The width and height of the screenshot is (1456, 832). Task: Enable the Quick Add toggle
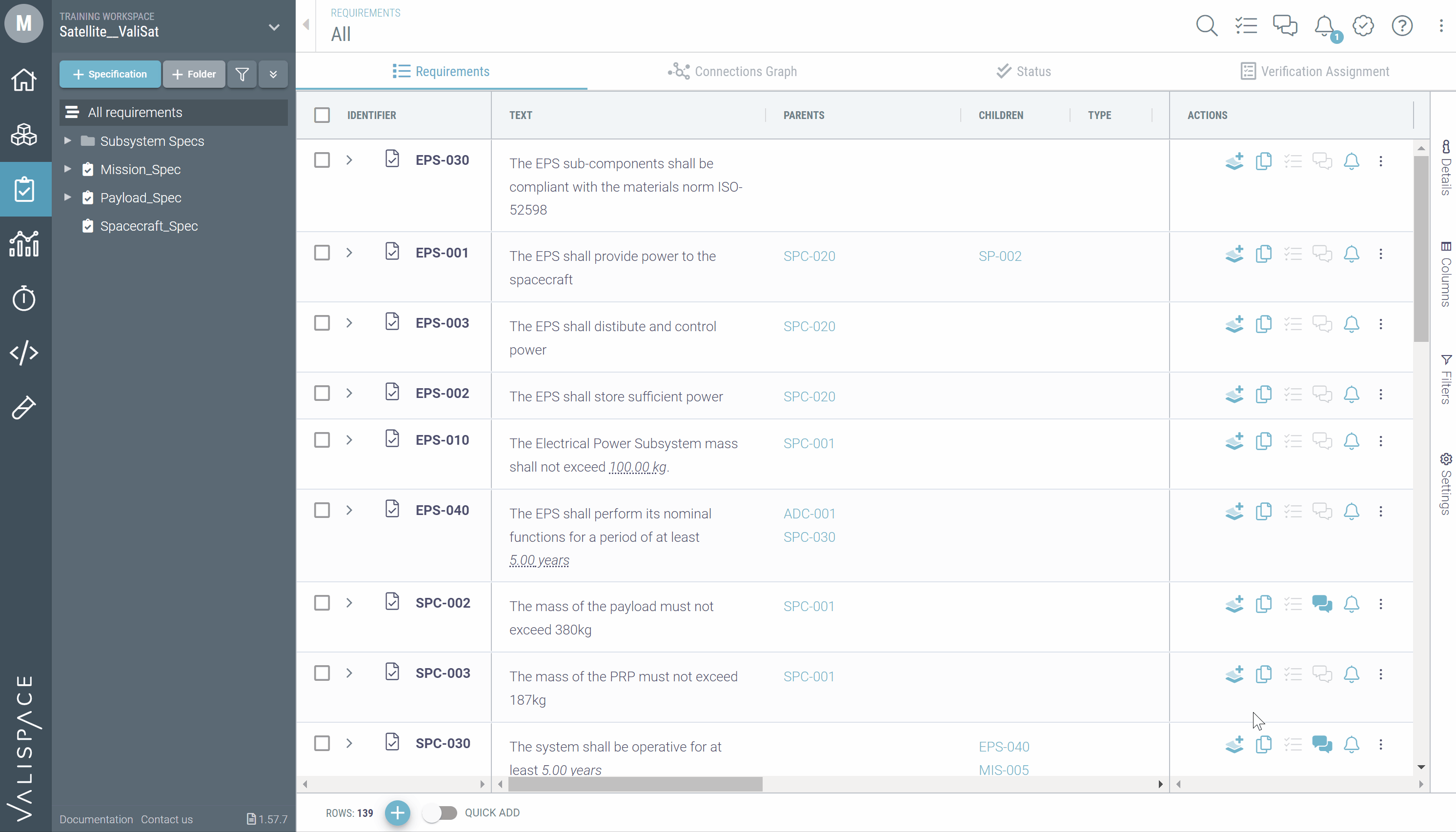[440, 812]
